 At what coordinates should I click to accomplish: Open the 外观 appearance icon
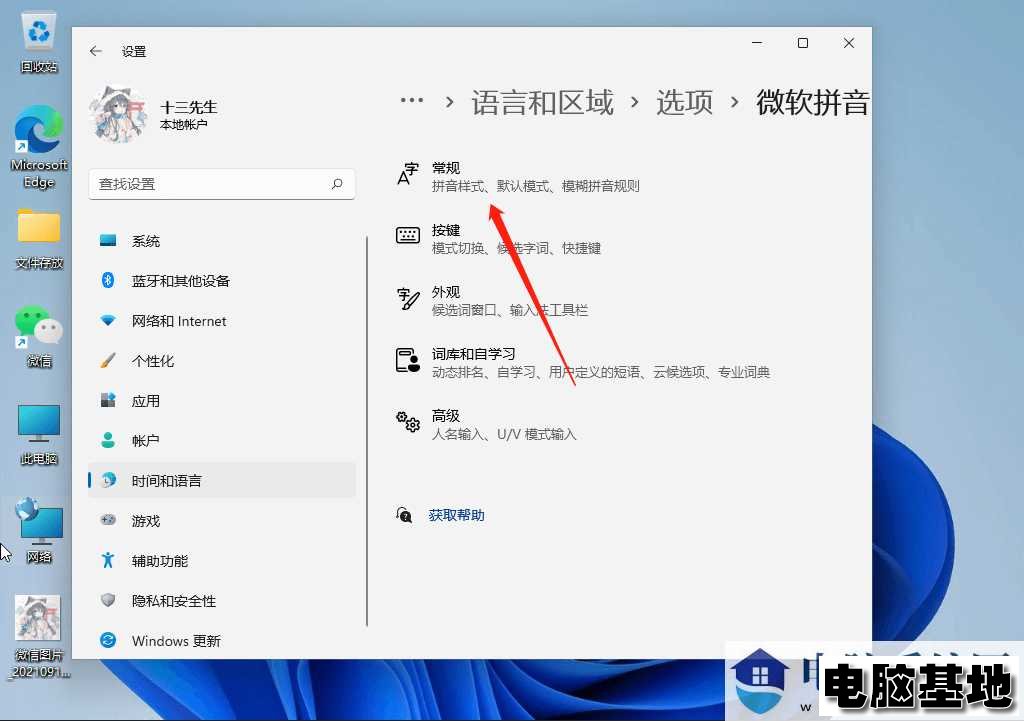click(408, 298)
